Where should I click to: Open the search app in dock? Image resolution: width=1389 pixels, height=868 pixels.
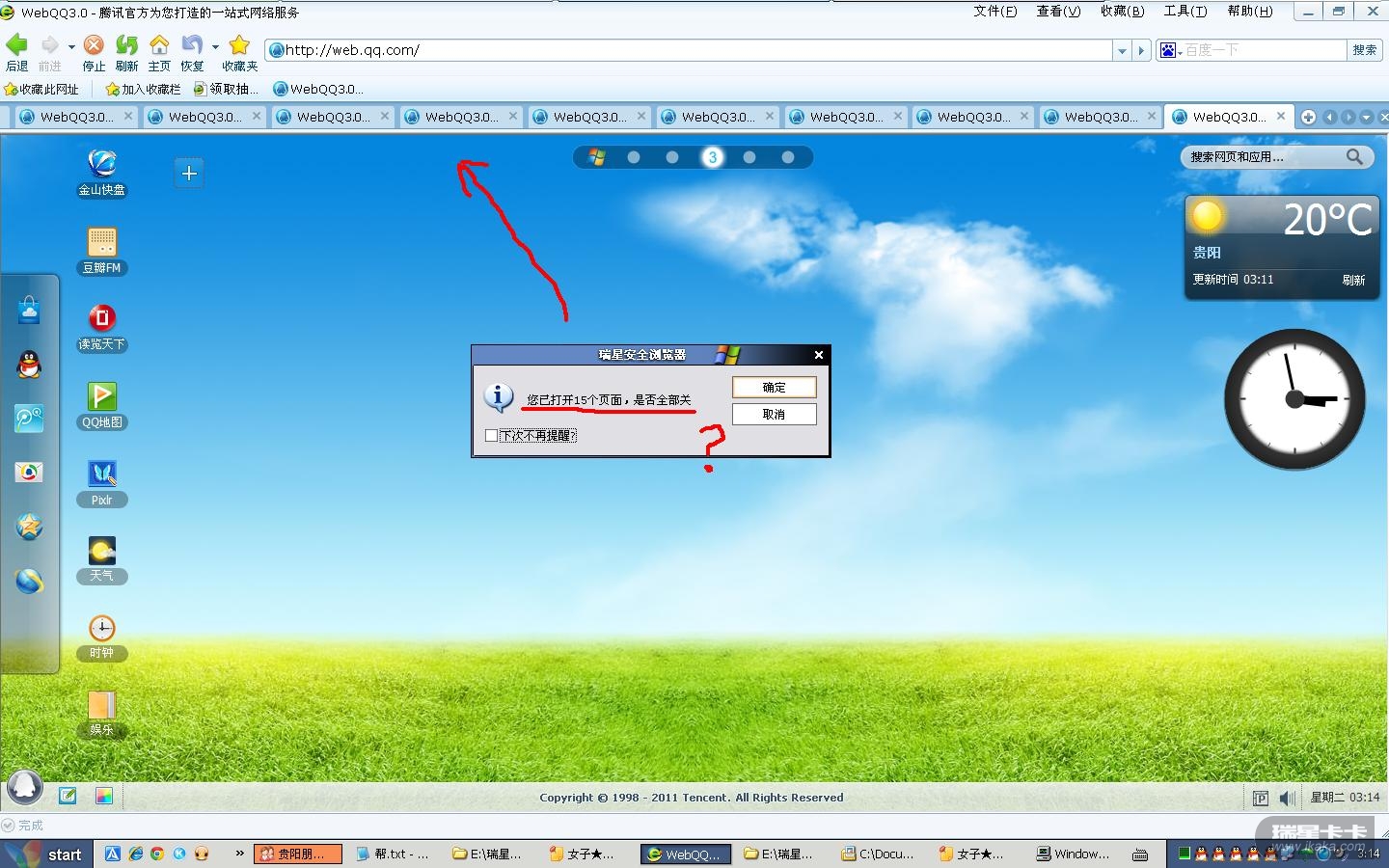tap(29, 418)
